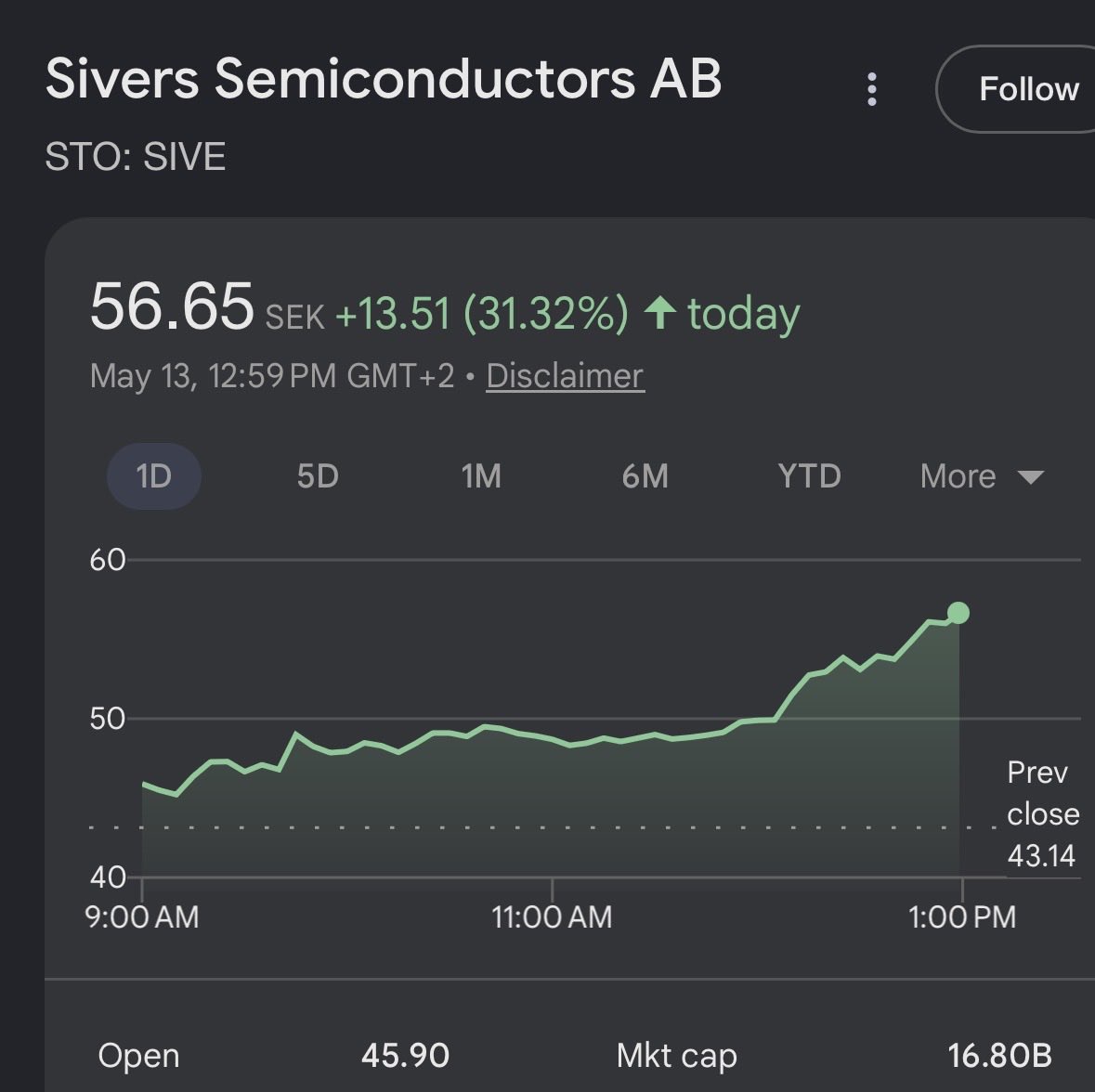The height and width of the screenshot is (1092, 1095).
Task: Click the 60 y-axis label
Action: (108, 560)
